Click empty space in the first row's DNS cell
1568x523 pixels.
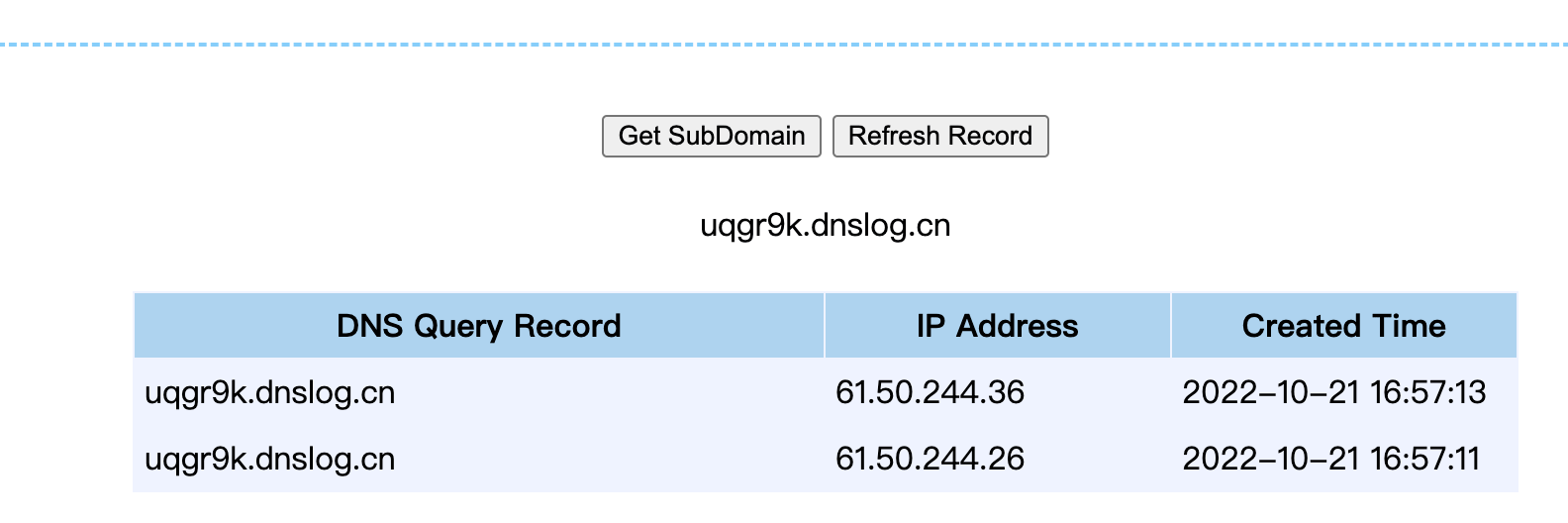(614, 393)
